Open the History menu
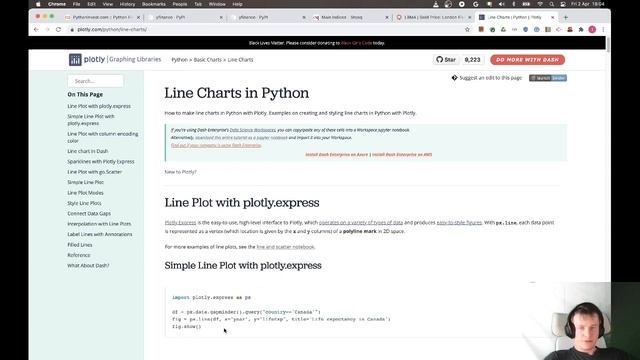 click(x=127, y=4)
